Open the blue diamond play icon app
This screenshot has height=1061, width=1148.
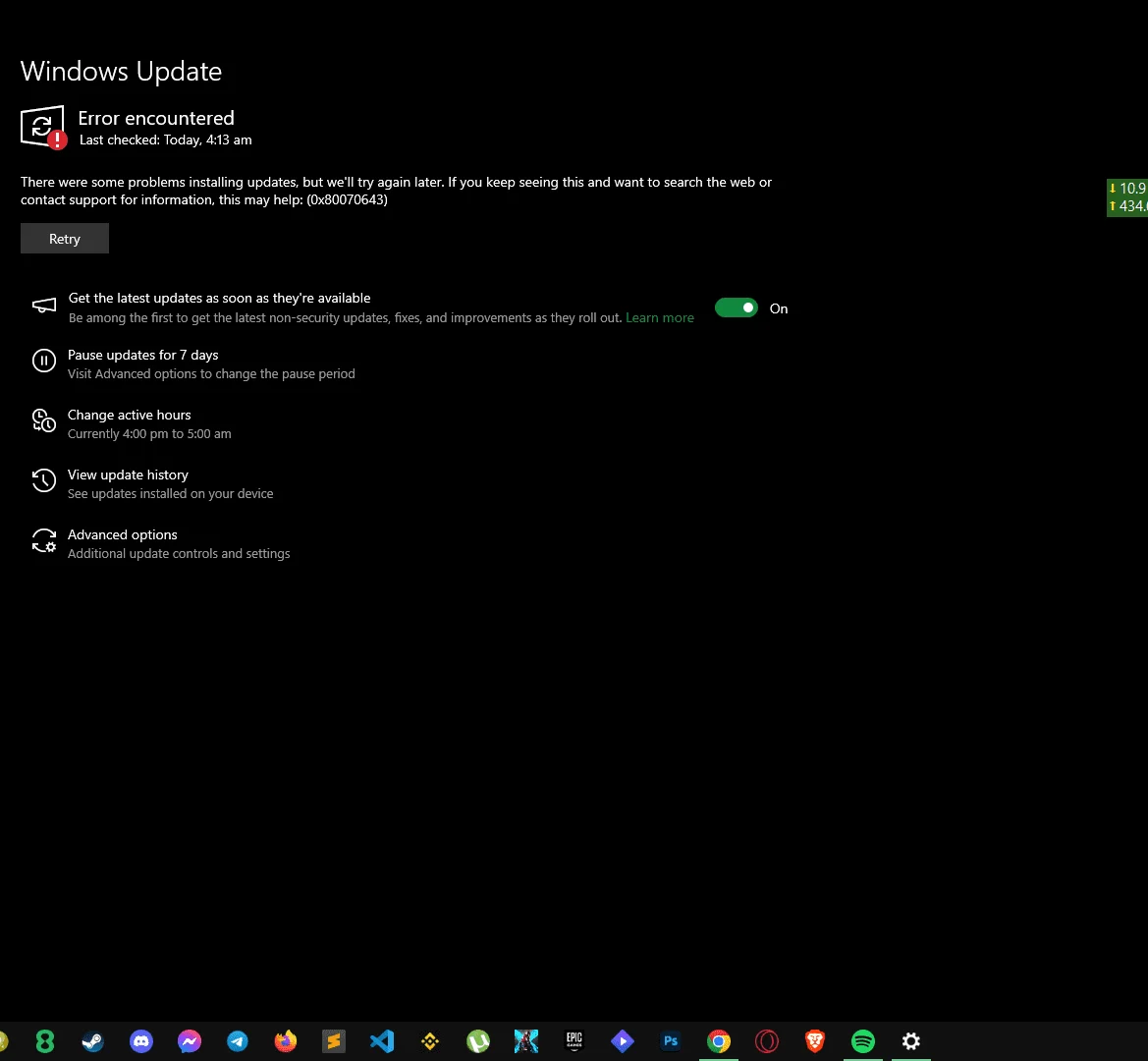(x=623, y=1041)
